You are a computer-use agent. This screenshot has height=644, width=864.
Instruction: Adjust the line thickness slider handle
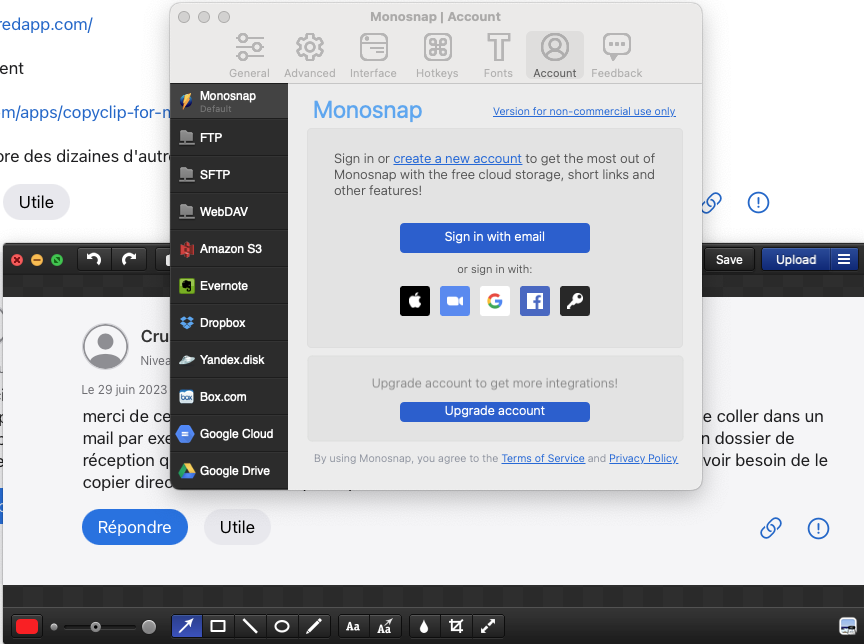(x=96, y=627)
